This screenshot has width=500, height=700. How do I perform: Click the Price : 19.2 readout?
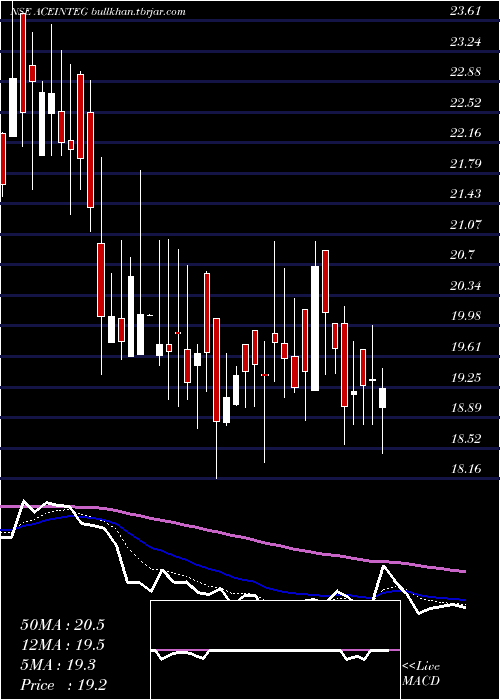[x=62, y=685]
